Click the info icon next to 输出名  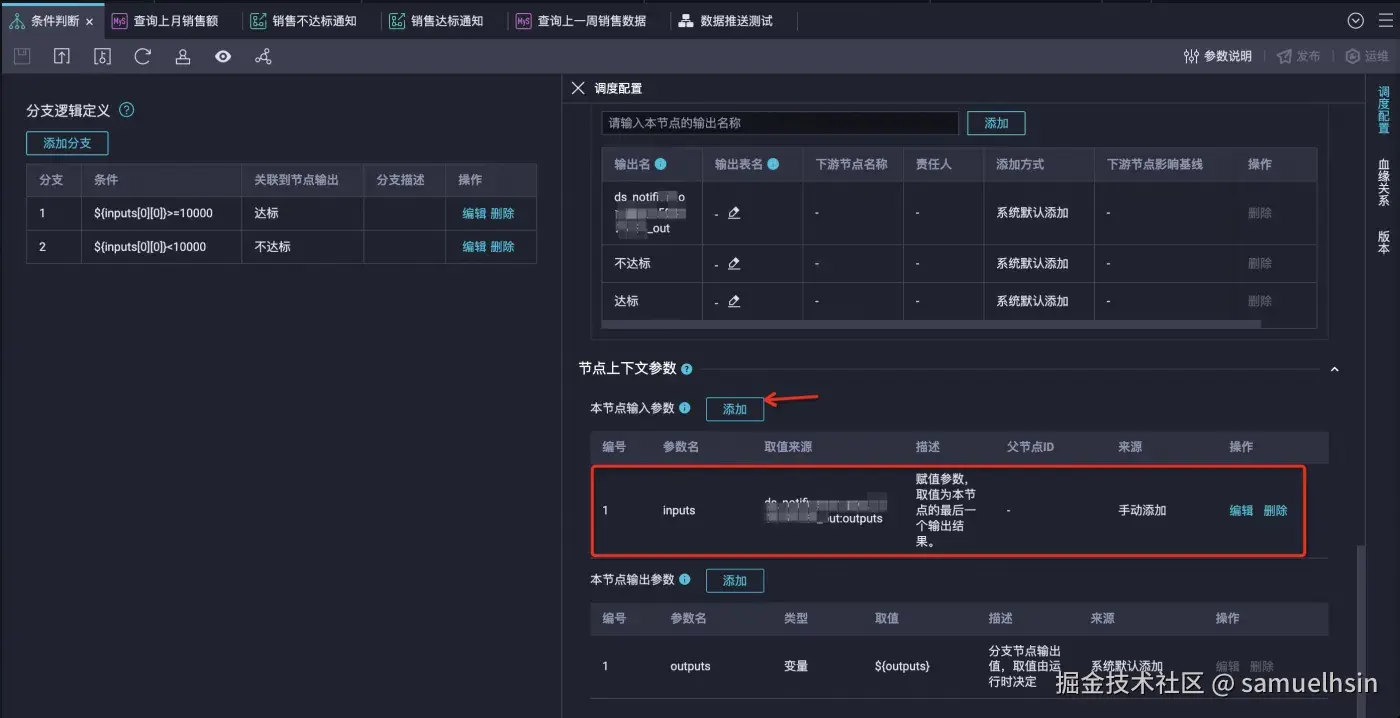pos(660,164)
